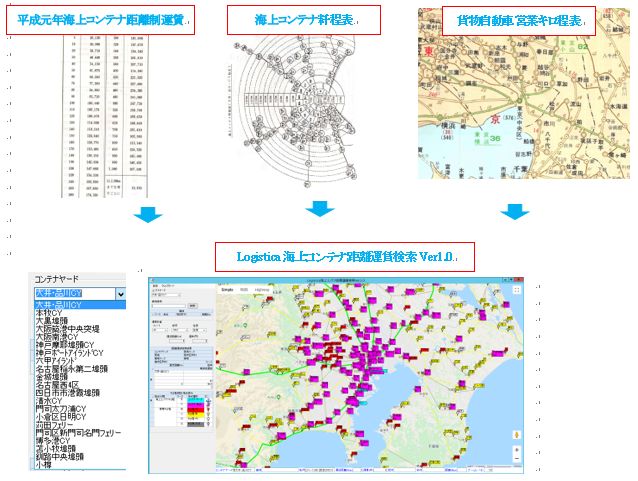This screenshot has width=638, height=481.
Task: Open the circular distance chart thumbnail
Action: [x=292, y=112]
